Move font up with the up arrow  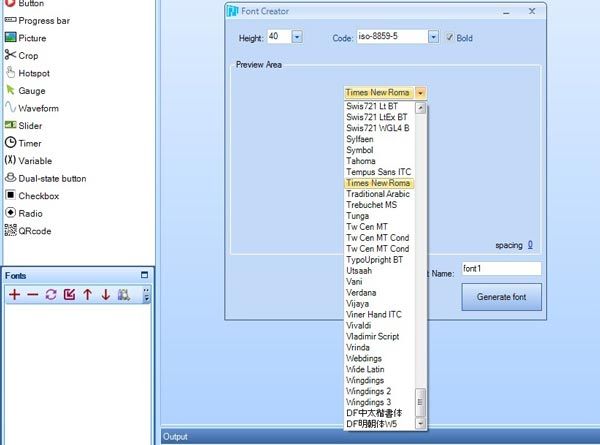click(87, 295)
